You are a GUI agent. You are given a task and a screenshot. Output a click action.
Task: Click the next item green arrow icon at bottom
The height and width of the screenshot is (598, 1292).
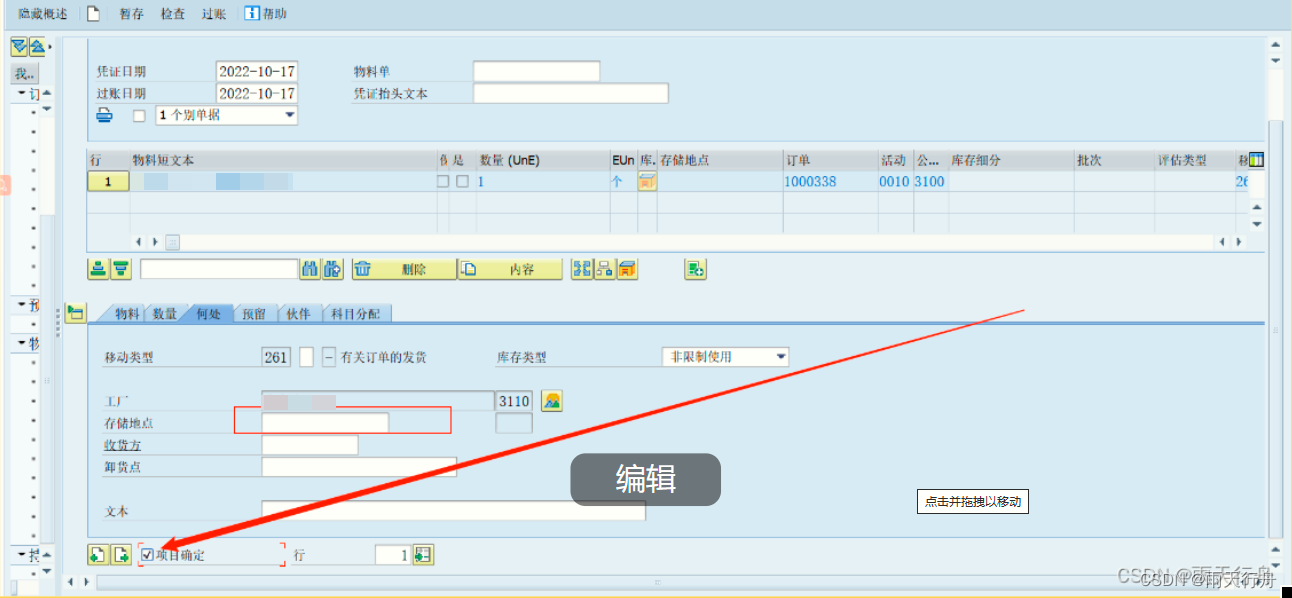point(119,554)
